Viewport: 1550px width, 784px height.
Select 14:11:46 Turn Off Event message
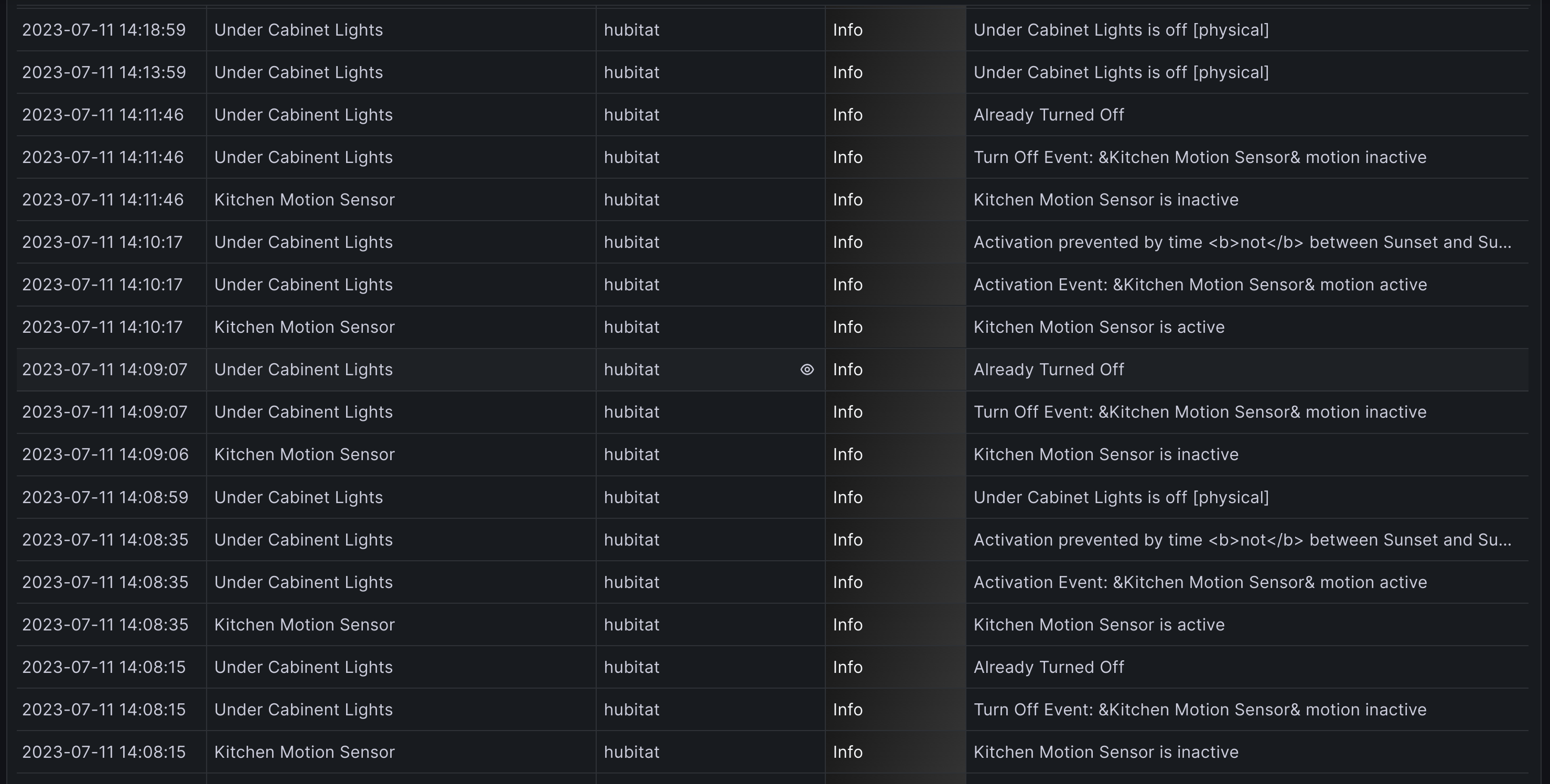pos(1199,158)
